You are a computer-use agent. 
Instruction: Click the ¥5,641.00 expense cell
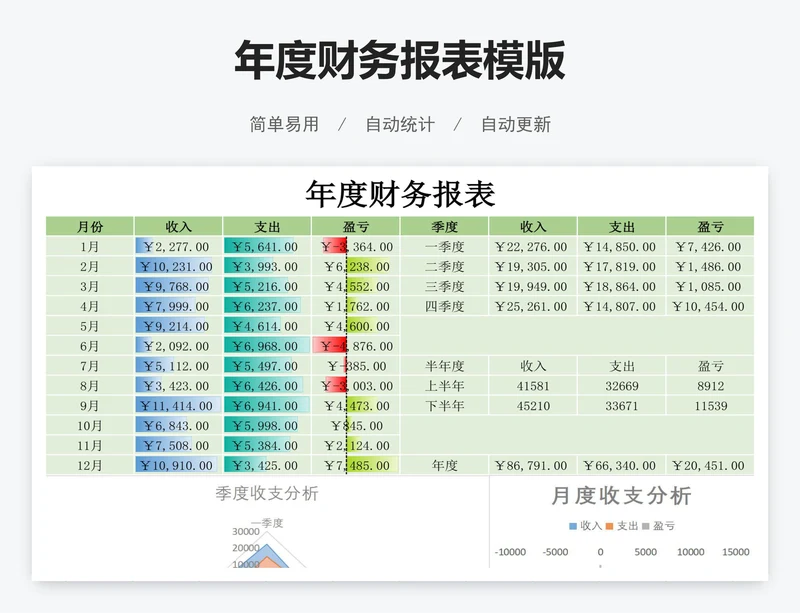coord(267,247)
